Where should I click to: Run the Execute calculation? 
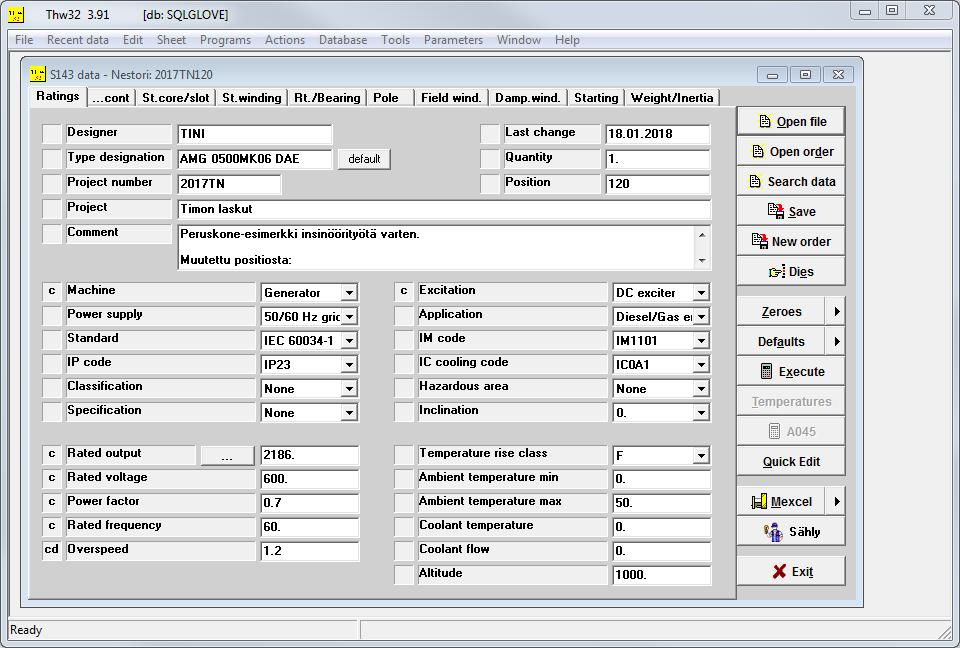[x=791, y=371]
